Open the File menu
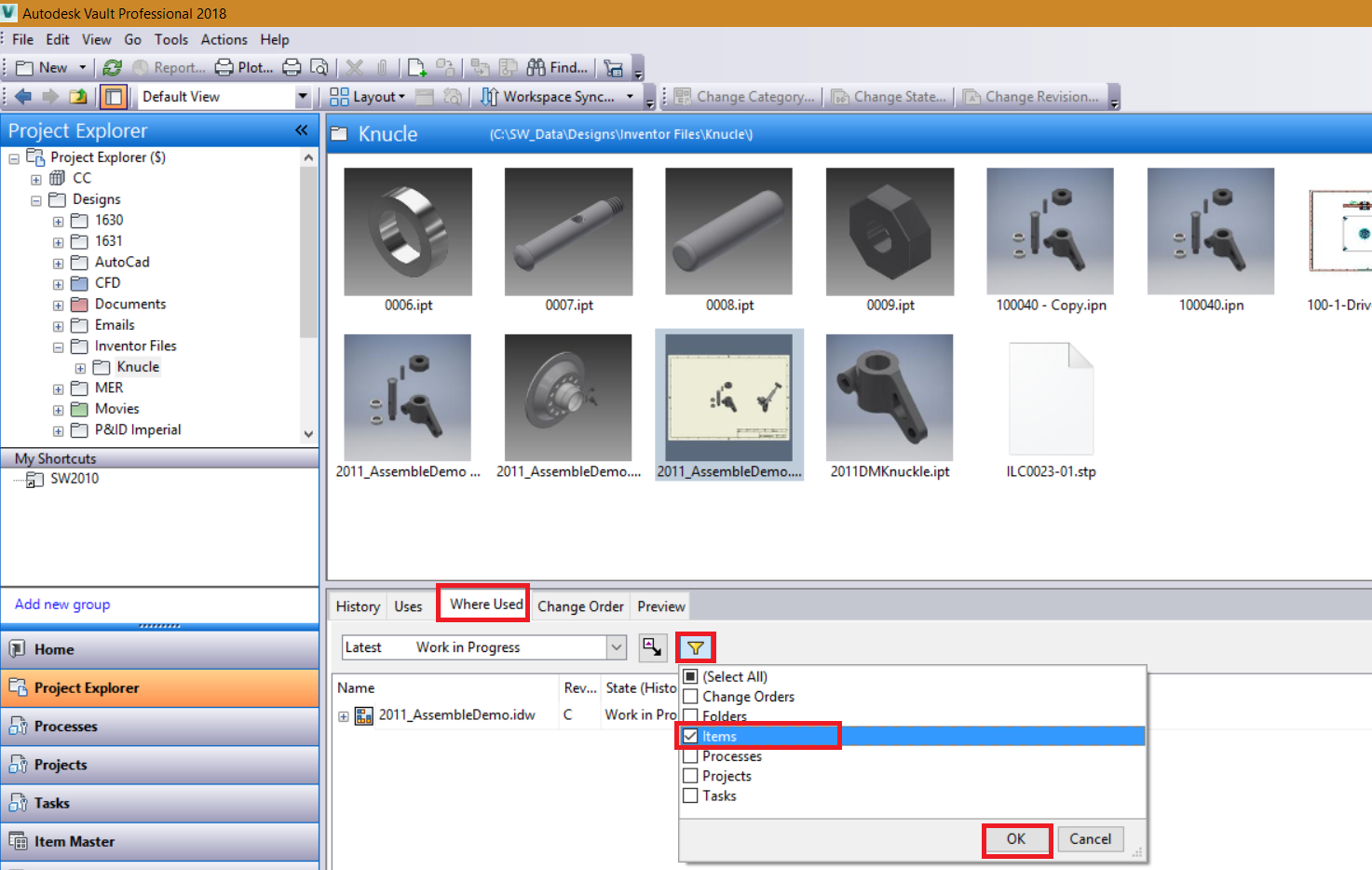Viewport: 1372px width, 870px height. (22, 39)
